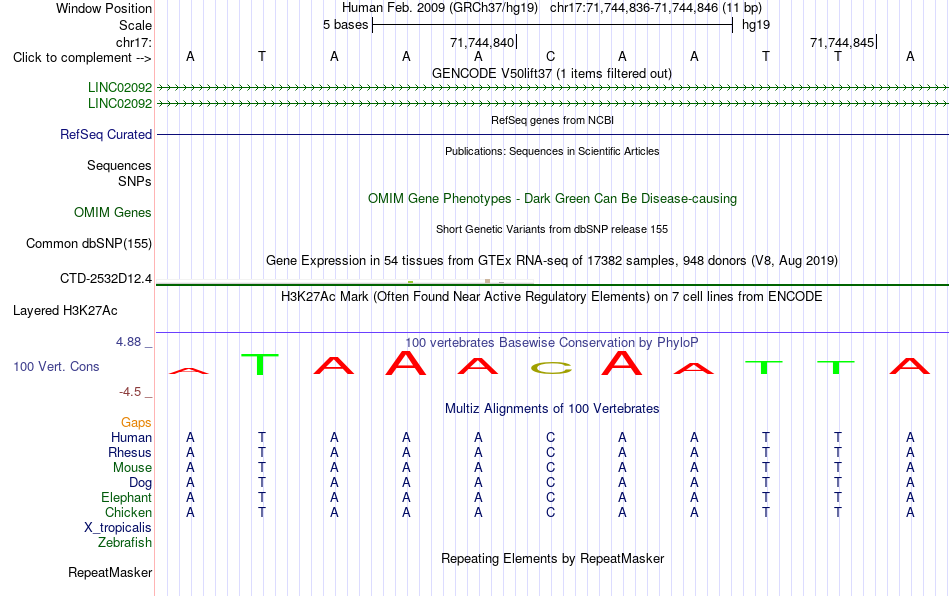Click the "Window Position" track label
Screen dimensions: 950x596
[104, 8]
